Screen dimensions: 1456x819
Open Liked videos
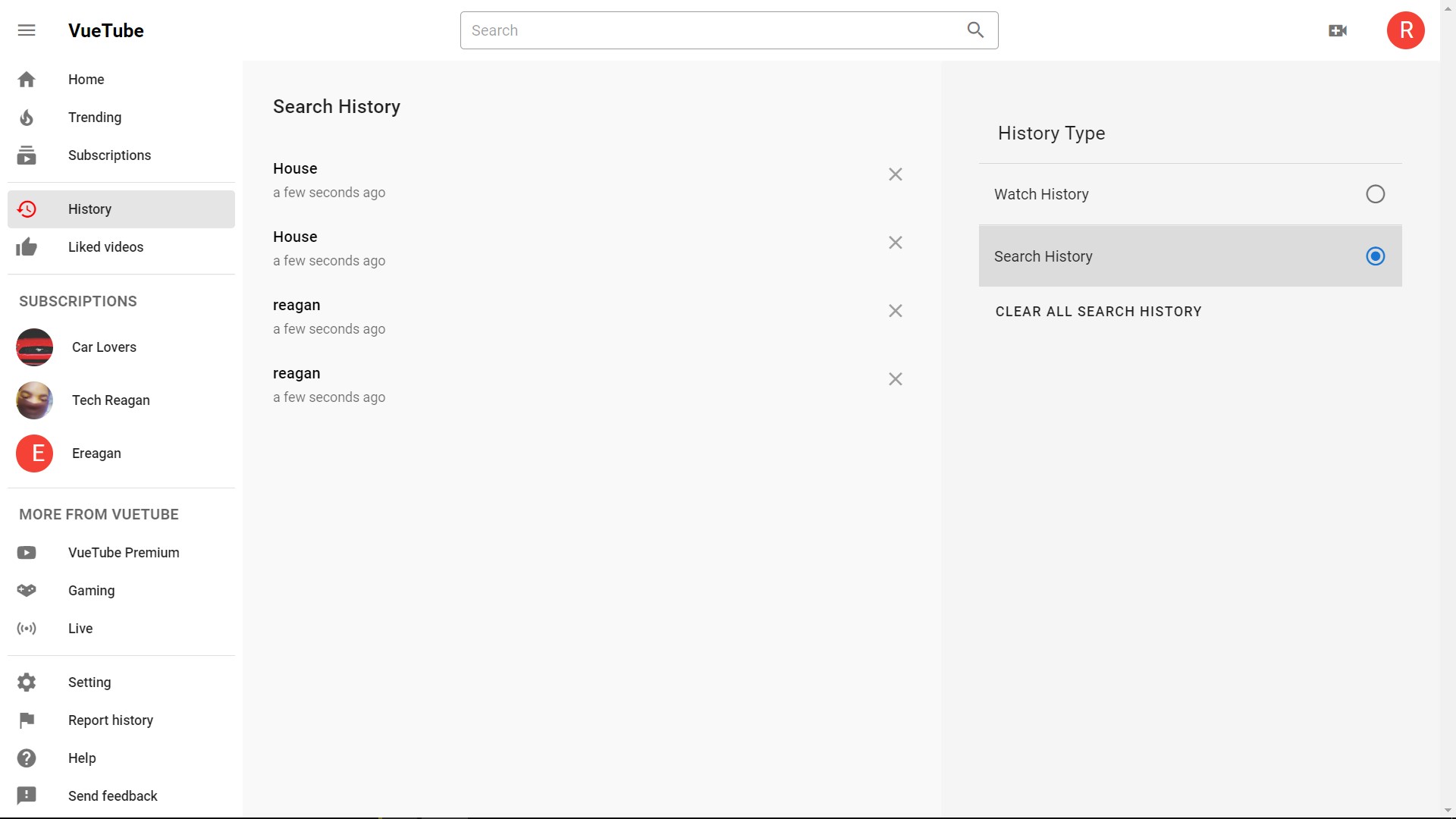pos(105,247)
